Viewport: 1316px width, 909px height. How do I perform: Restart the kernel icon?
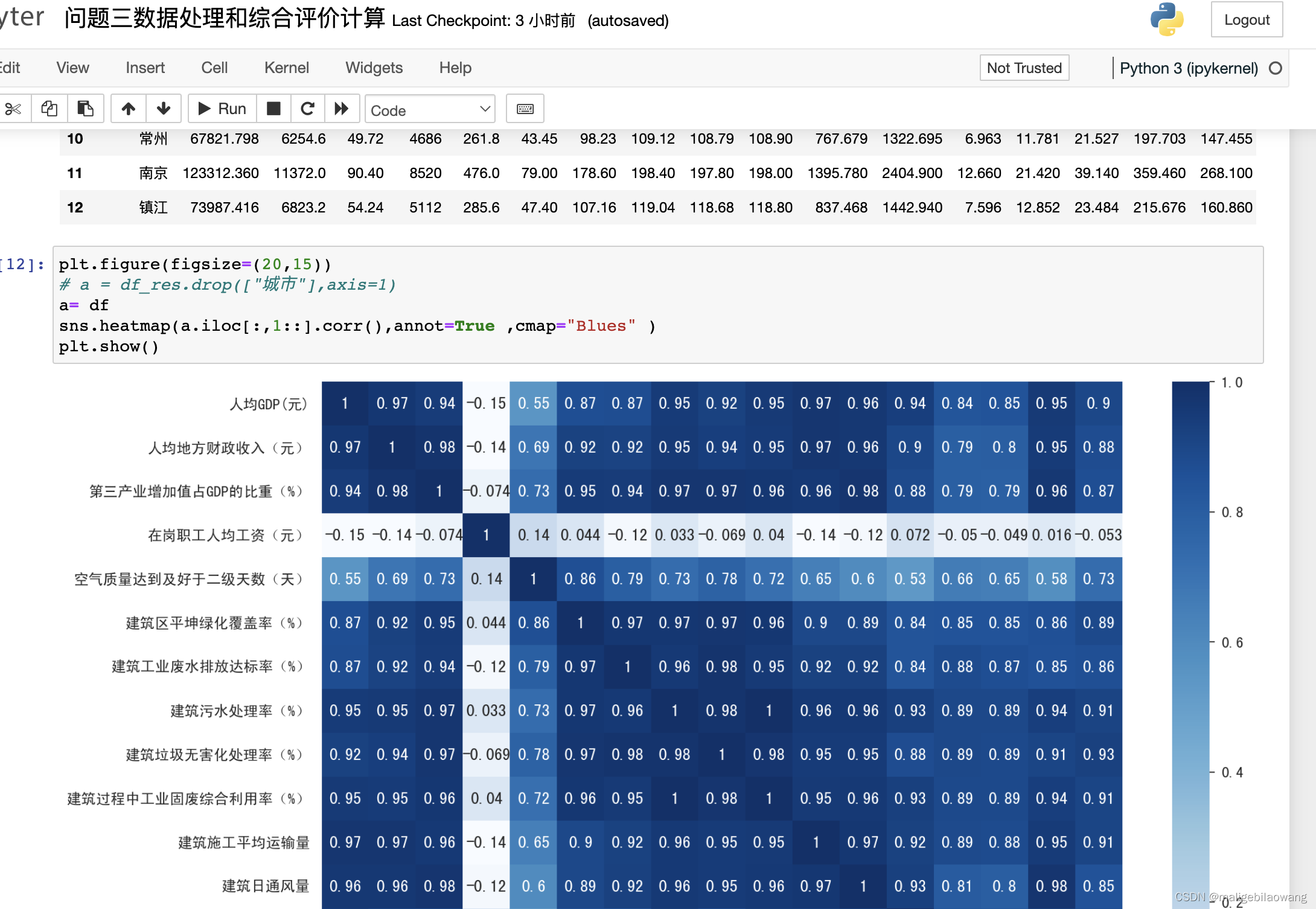point(308,109)
